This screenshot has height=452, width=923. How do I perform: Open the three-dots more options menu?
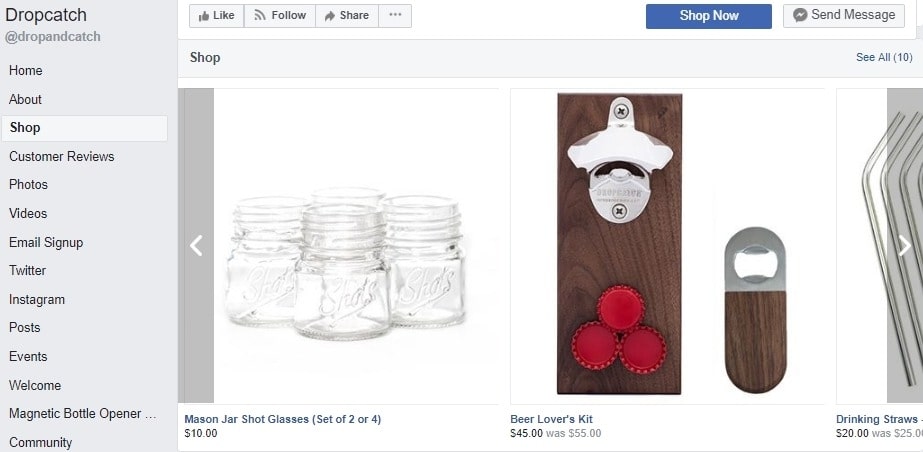point(395,16)
